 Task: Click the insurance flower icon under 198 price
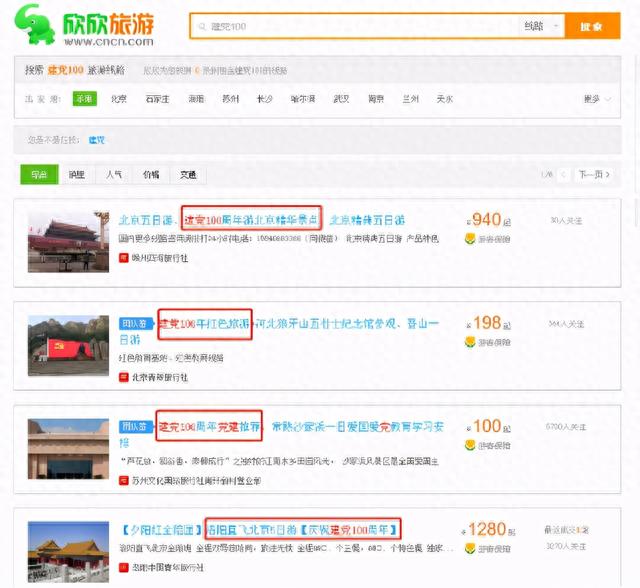point(470,342)
